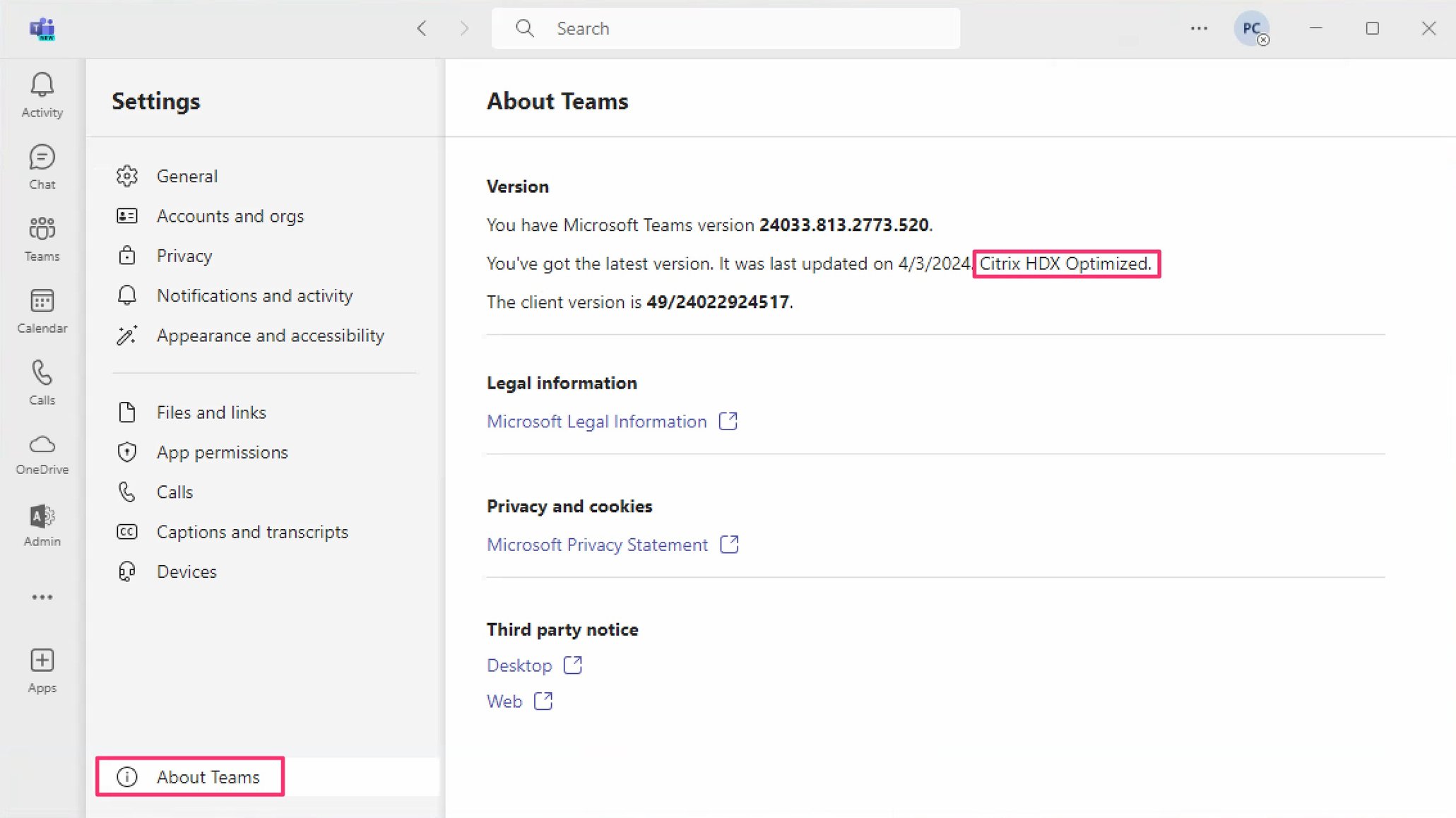1456x818 pixels.
Task: Click the PC profile avatar
Action: coord(1253,28)
